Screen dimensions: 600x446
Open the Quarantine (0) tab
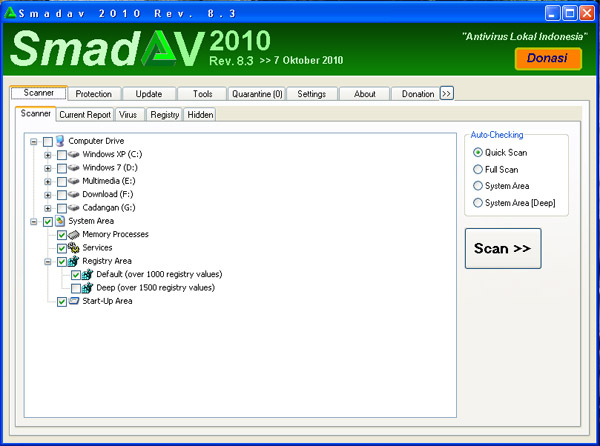click(x=257, y=94)
